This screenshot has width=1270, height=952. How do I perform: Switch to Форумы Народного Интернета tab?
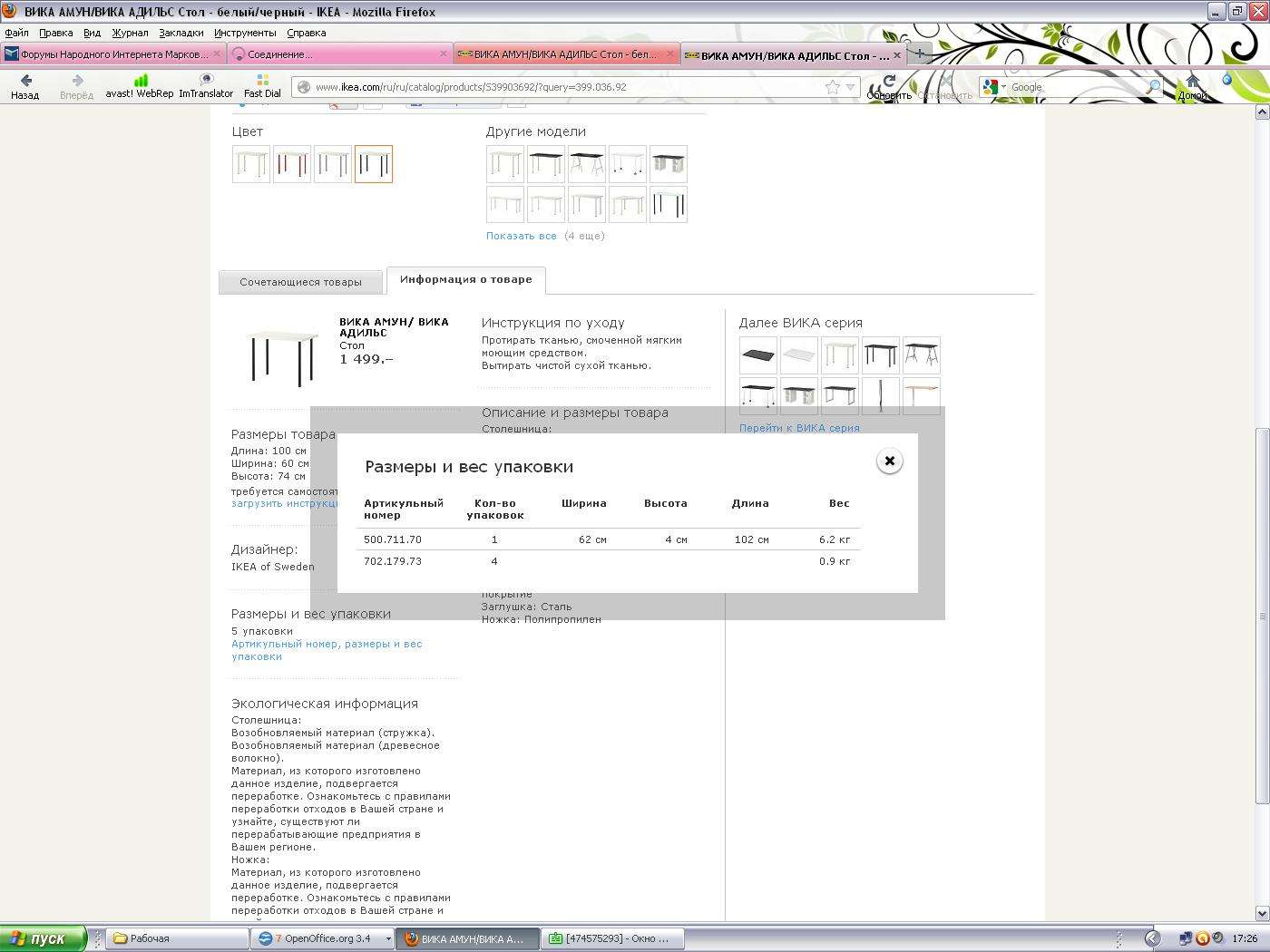112,54
